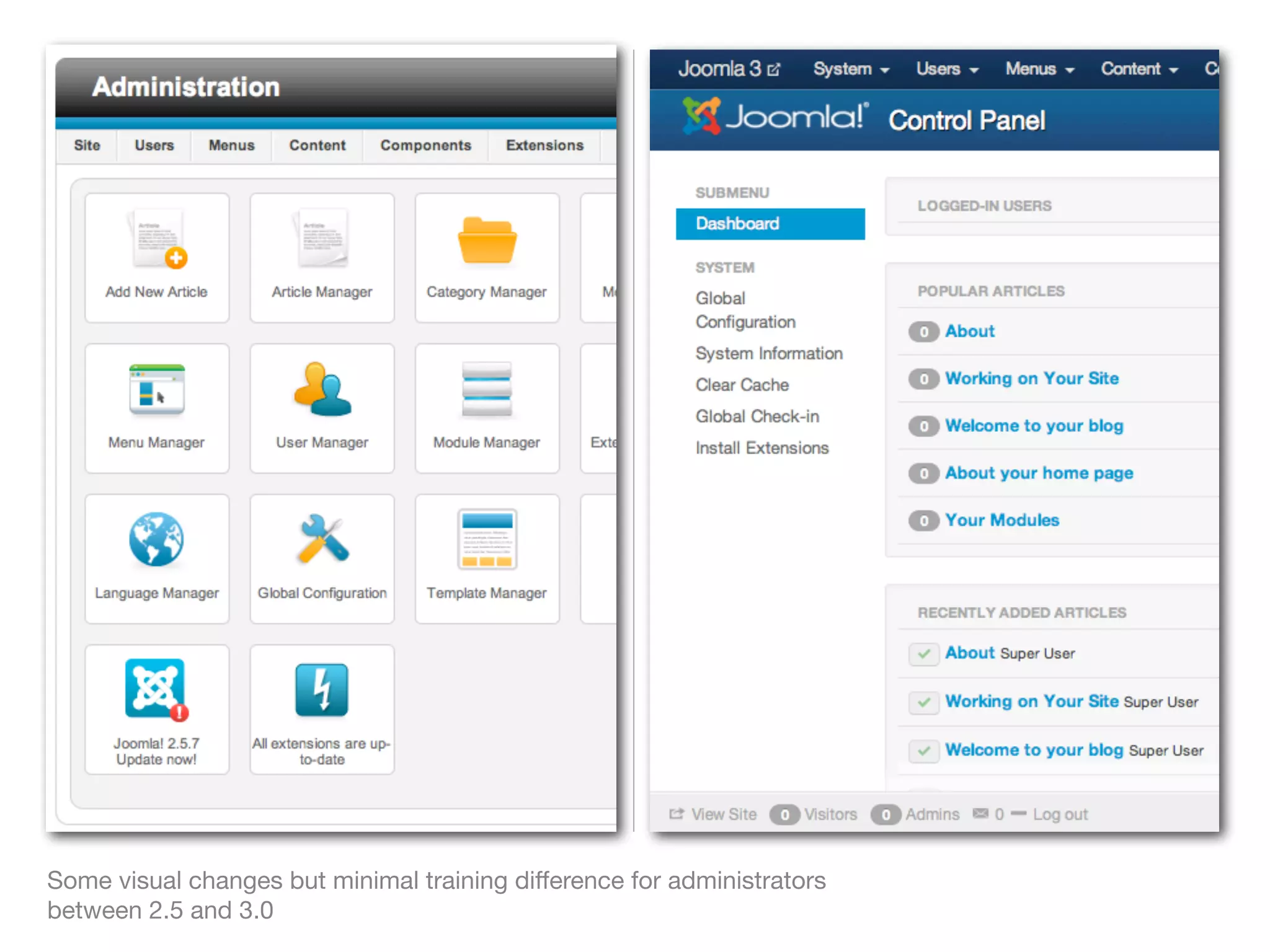1270x952 pixels.
Task: Click the messages envelope icon in footer
Action: click(980, 813)
